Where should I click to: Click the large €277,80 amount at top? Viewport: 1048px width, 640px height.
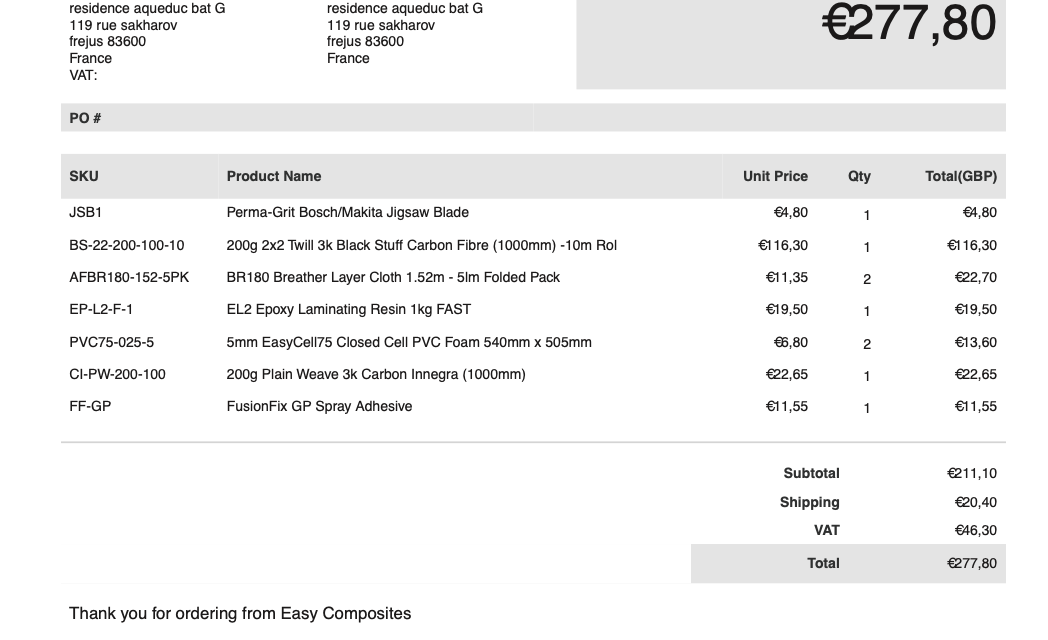(x=908, y=24)
